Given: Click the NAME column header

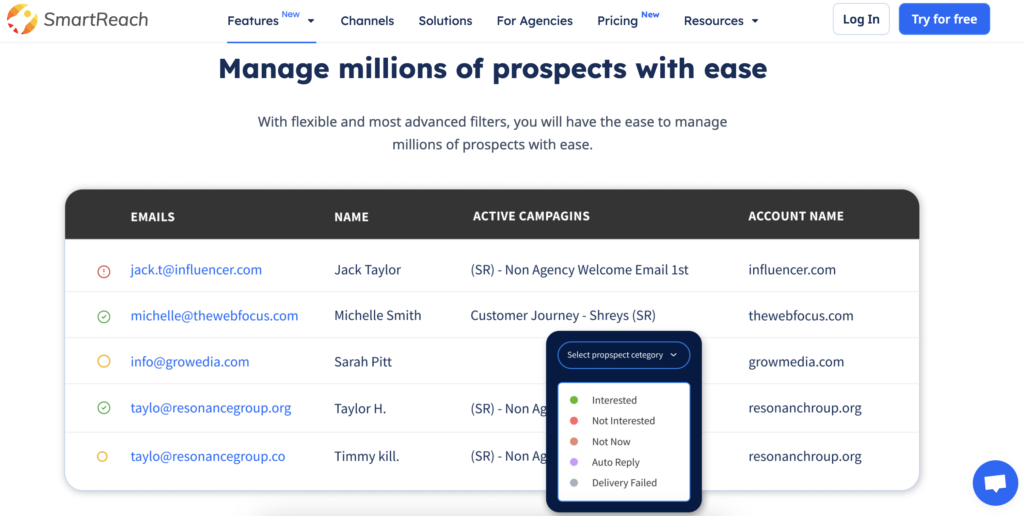Looking at the screenshot, I should coord(351,217).
